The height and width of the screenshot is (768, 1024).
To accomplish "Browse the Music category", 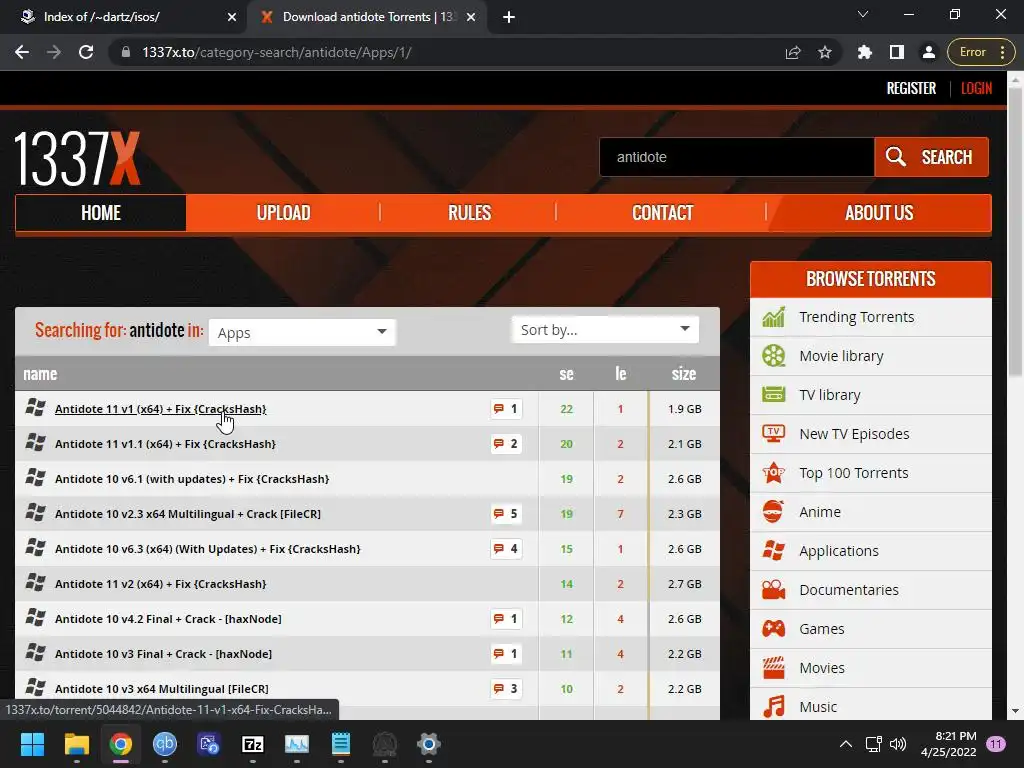I will [871, 705].
